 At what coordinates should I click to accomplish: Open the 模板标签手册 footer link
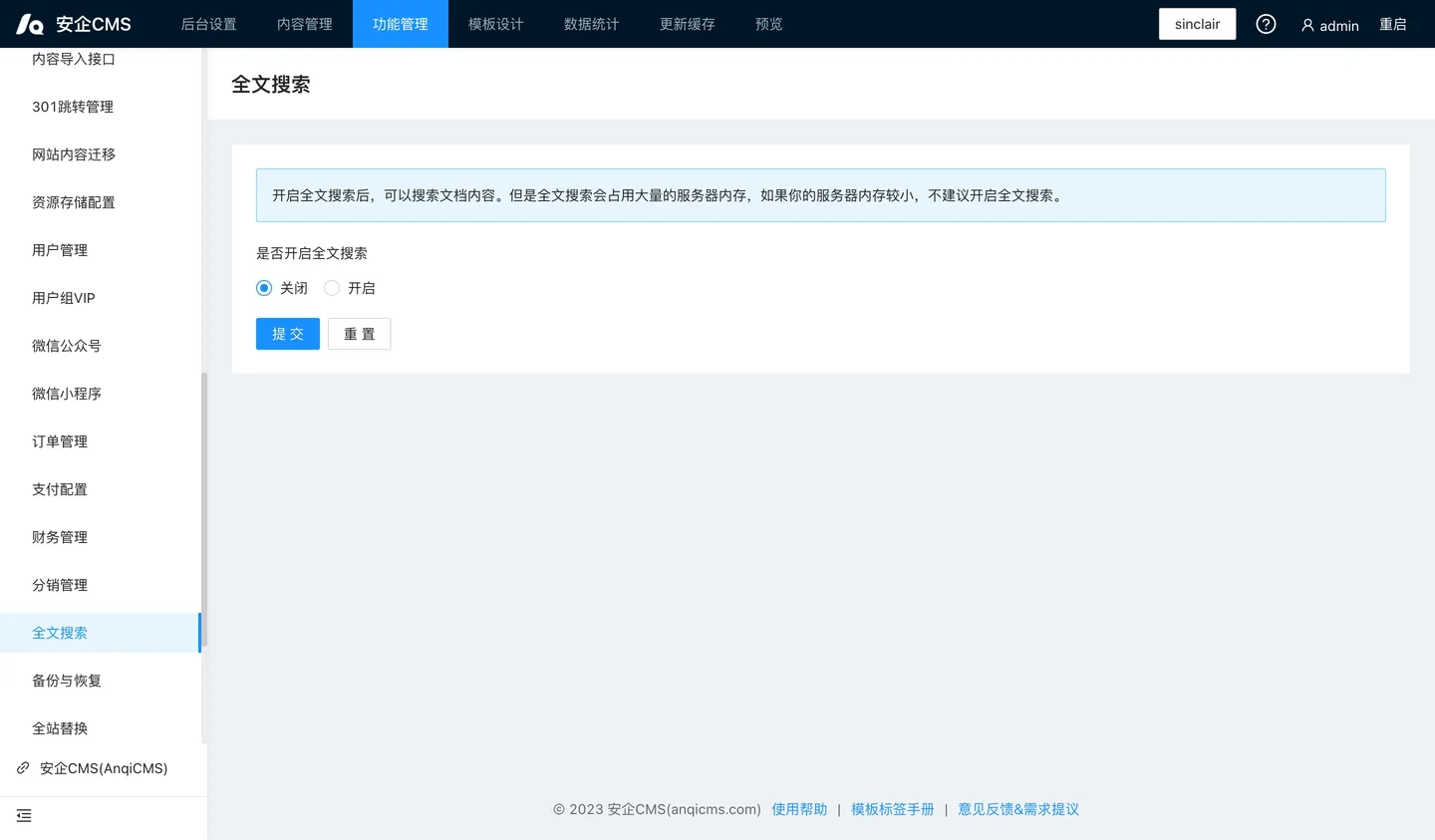coord(893,809)
